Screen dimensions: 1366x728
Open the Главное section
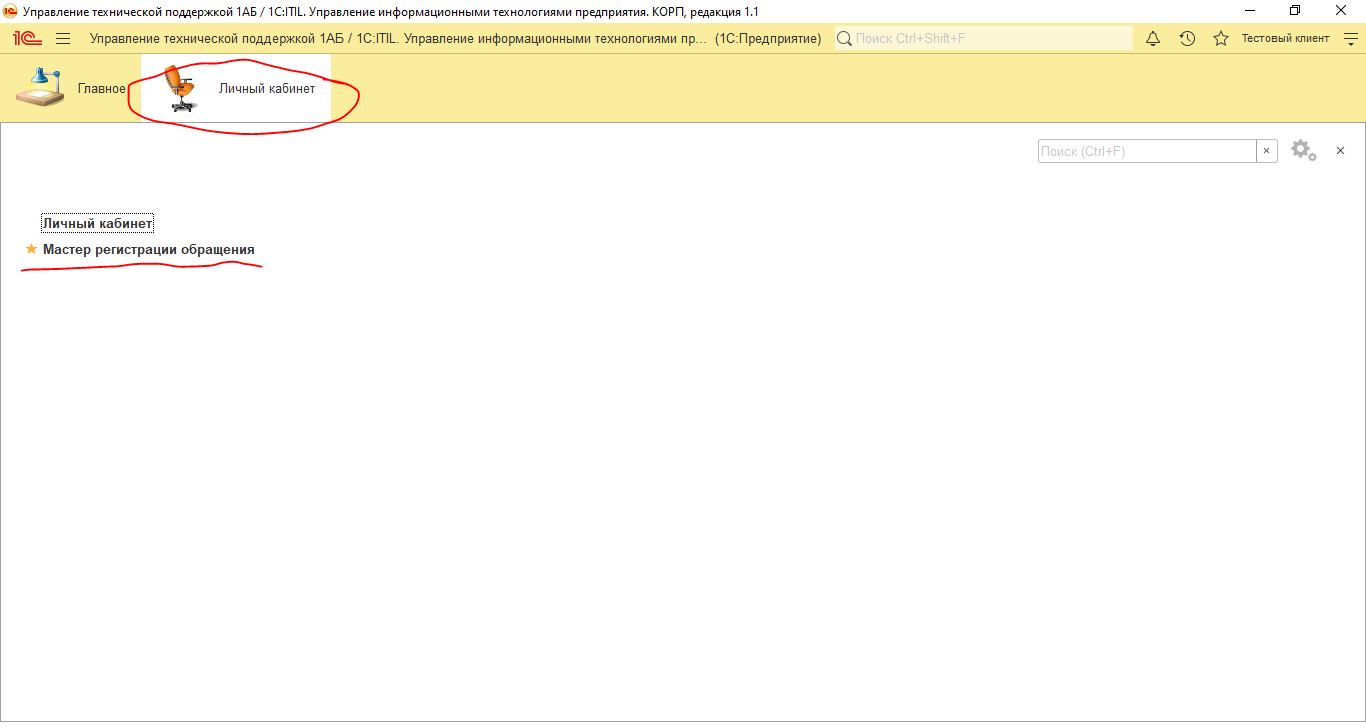click(x=70, y=88)
